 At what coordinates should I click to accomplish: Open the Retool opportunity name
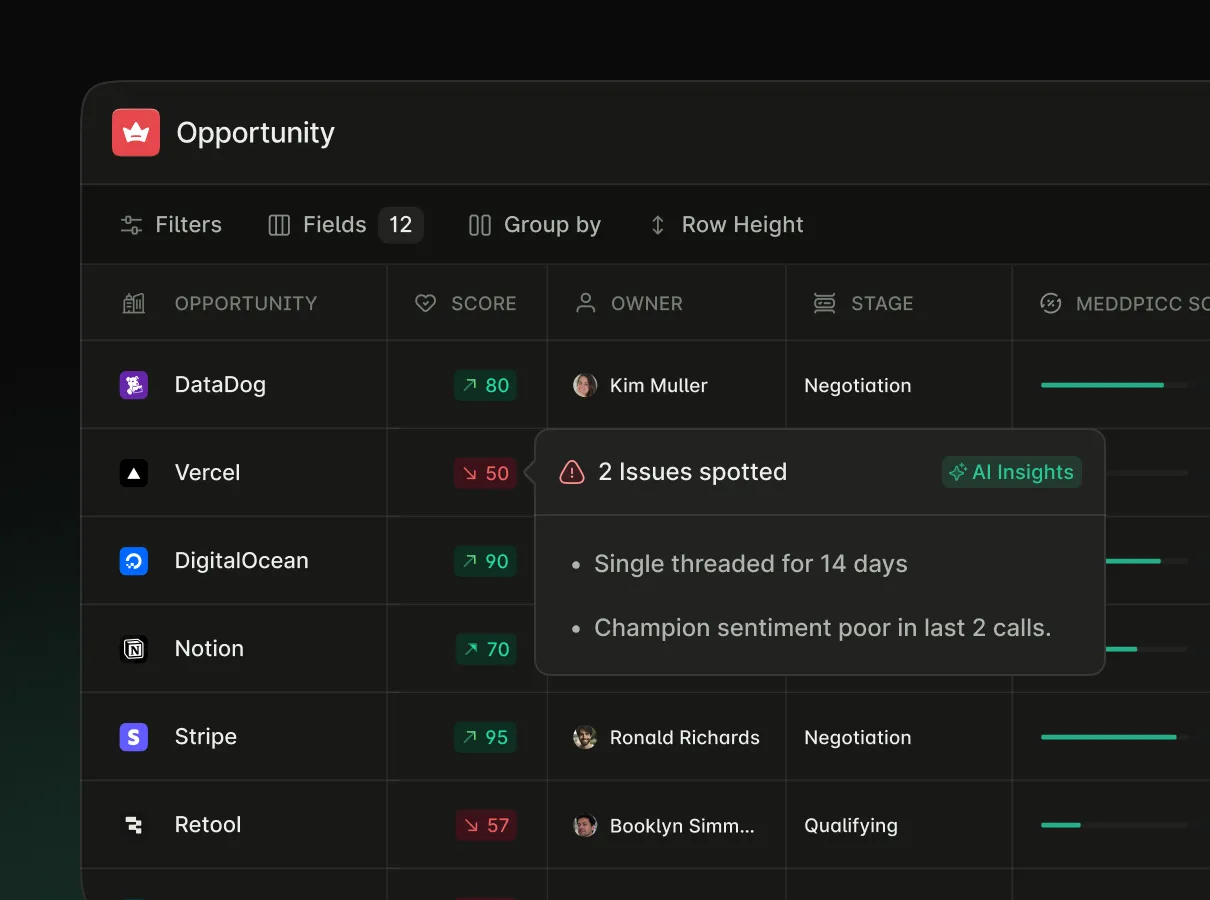(x=208, y=825)
